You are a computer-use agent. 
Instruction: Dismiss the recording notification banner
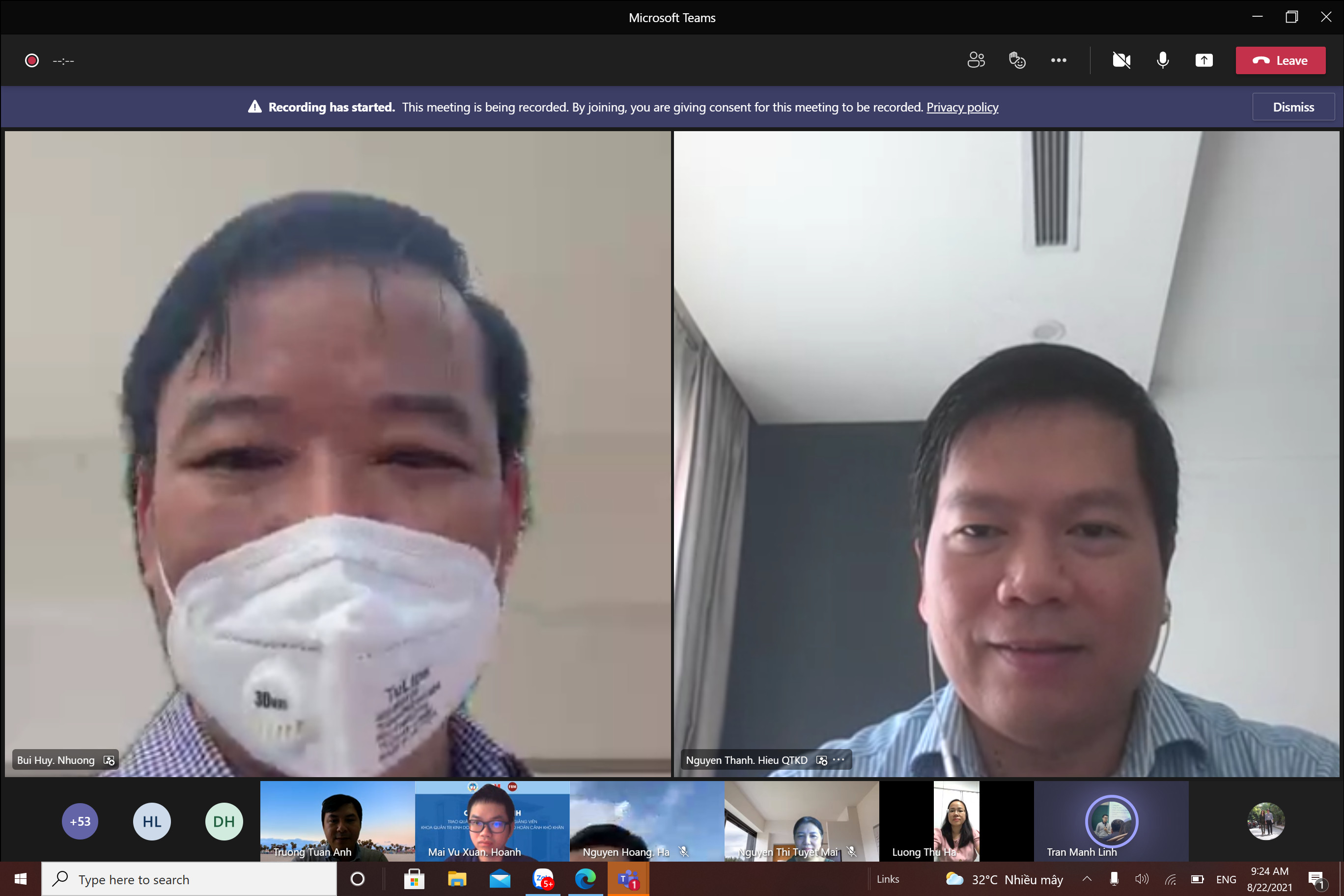coord(1293,107)
